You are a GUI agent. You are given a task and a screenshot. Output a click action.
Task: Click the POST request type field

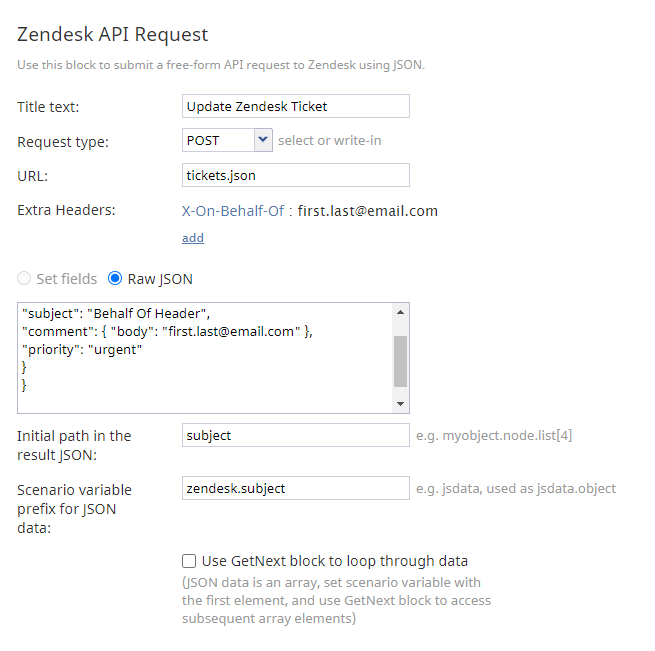[218, 140]
